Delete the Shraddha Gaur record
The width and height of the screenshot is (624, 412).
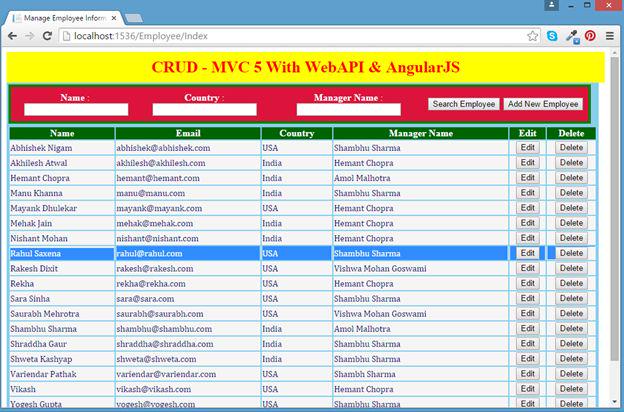point(571,344)
